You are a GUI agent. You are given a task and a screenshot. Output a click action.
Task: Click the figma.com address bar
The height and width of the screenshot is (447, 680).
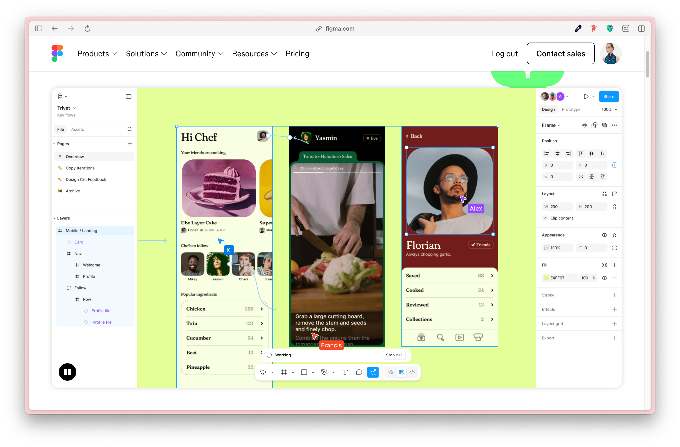point(335,28)
